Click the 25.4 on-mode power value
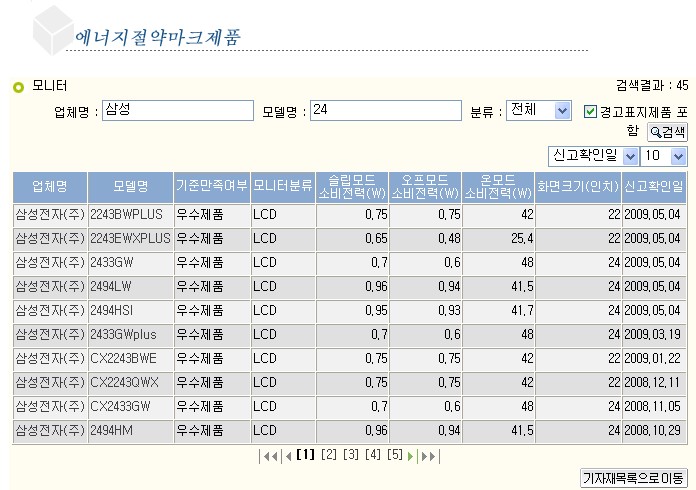Image resolution: width=696 pixels, height=490 pixels. click(522, 239)
